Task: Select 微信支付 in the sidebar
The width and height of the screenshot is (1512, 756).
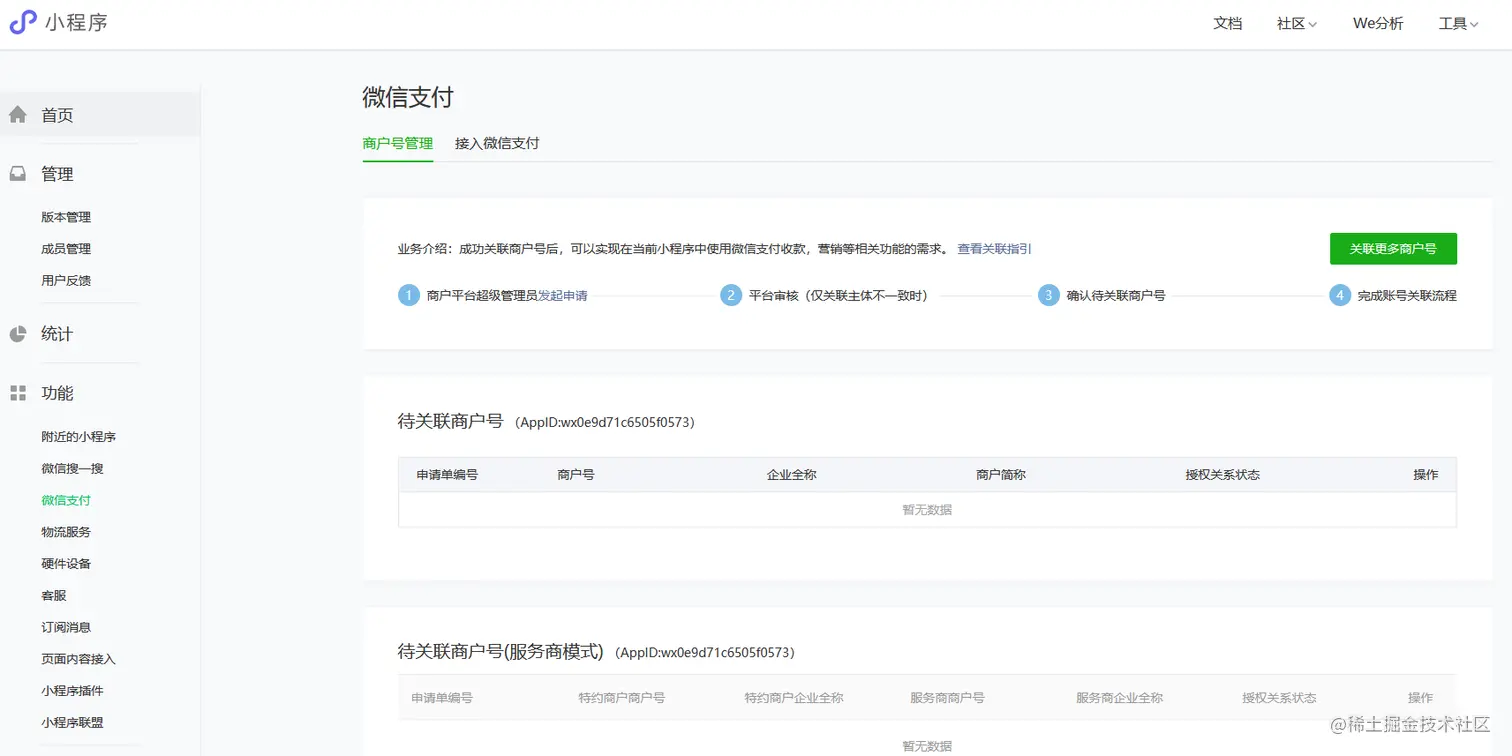Action: pyautogui.click(x=66, y=500)
